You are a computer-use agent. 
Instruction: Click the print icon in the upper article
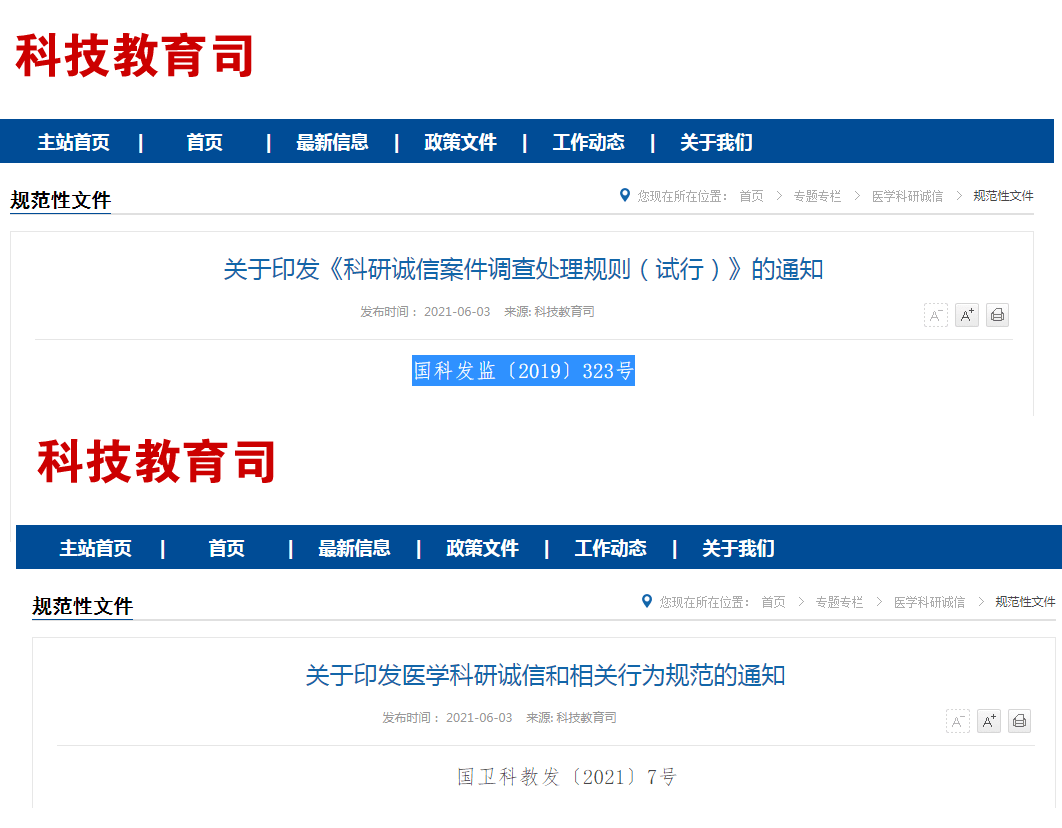point(997,315)
